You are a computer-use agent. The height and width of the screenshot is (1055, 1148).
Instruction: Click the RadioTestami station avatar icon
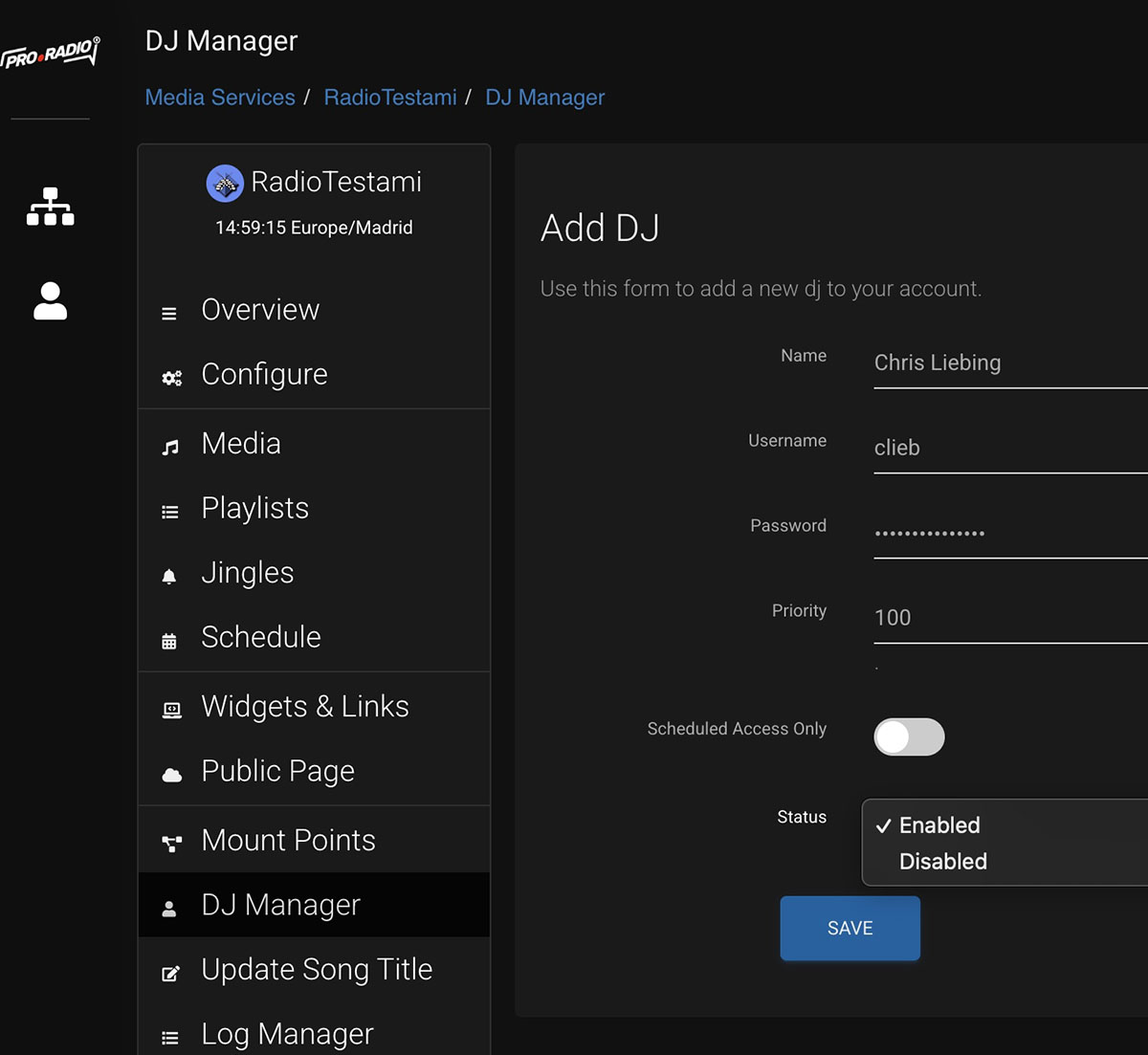(225, 183)
